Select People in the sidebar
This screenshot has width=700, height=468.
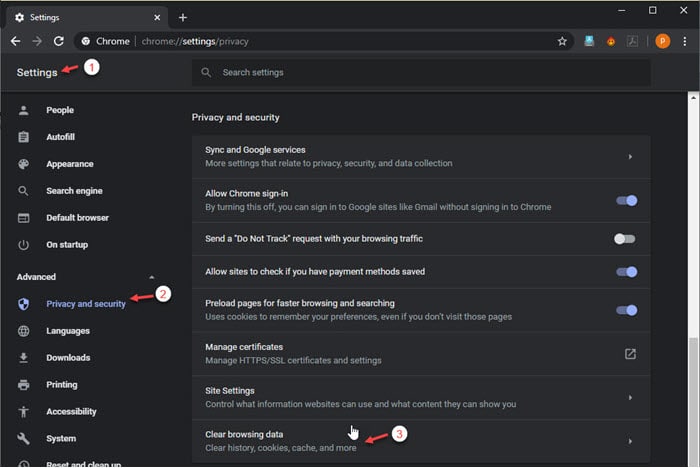pyautogui.click(x=60, y=110)
